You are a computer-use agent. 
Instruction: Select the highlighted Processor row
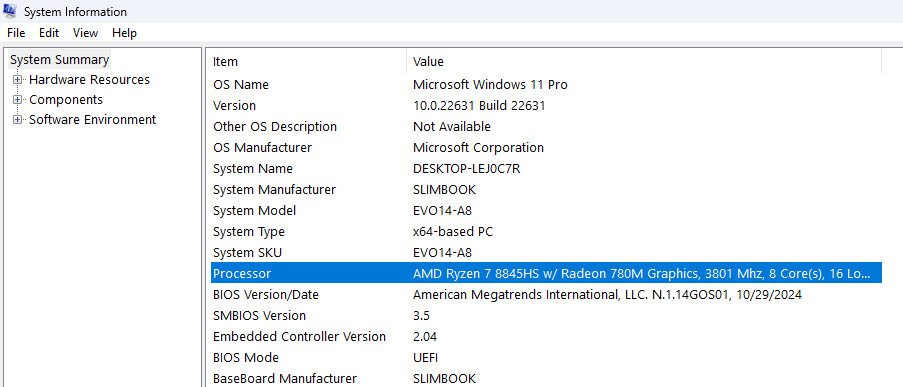(x=546, y=274)
